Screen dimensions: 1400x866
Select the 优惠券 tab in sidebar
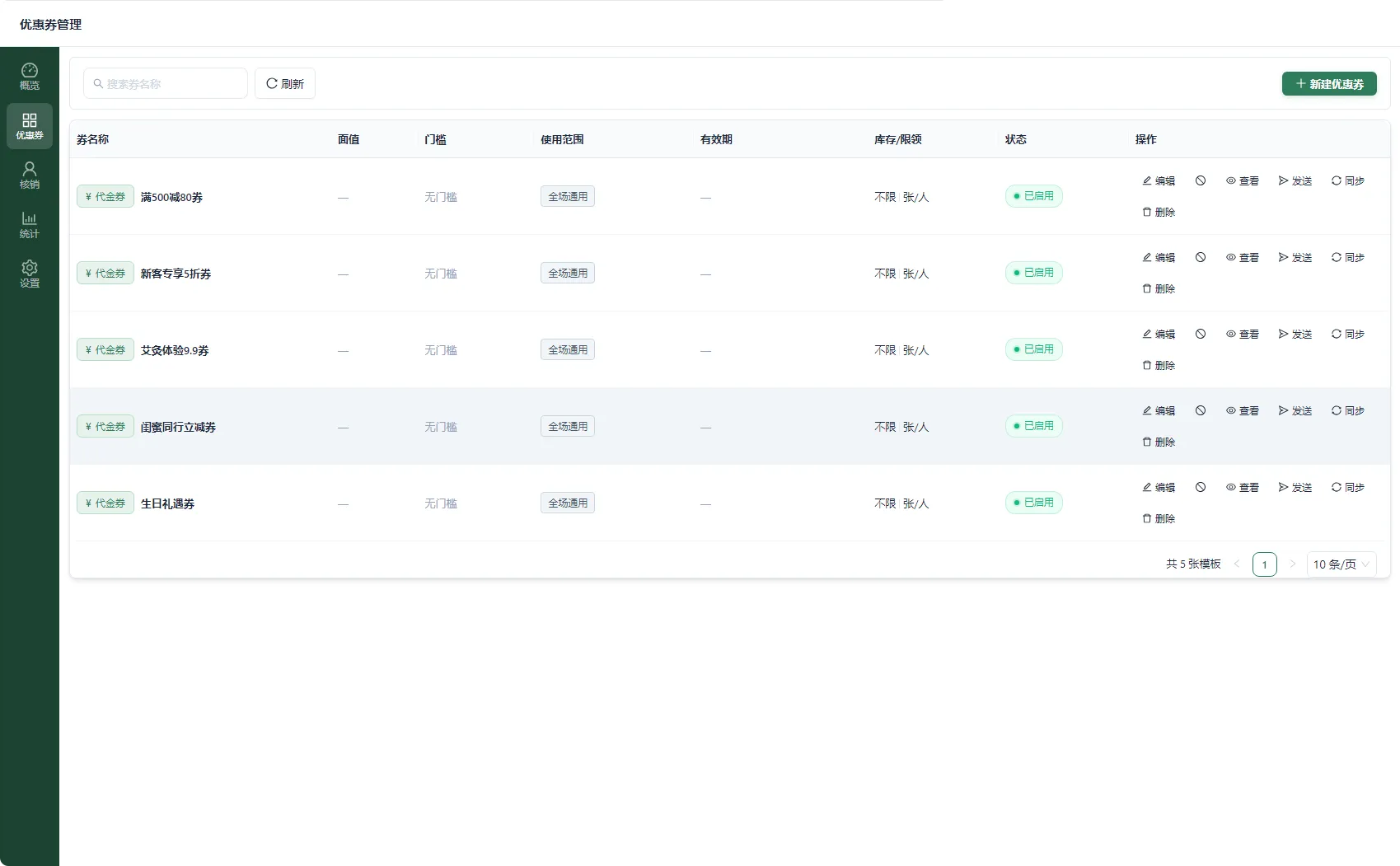pyautogui.click(x=30, y=126)
